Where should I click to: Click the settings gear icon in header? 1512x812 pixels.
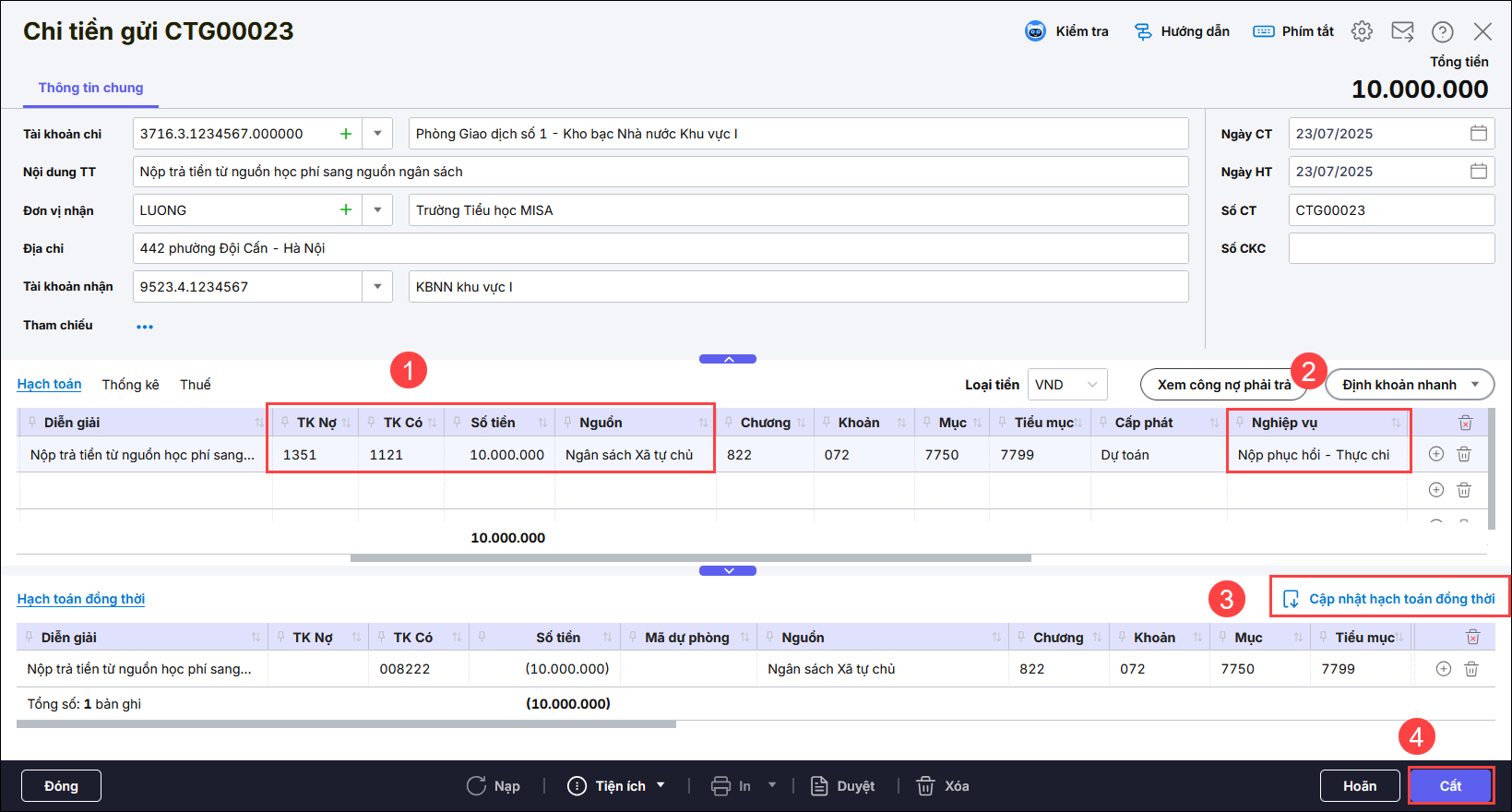[x=1362, y=31]
